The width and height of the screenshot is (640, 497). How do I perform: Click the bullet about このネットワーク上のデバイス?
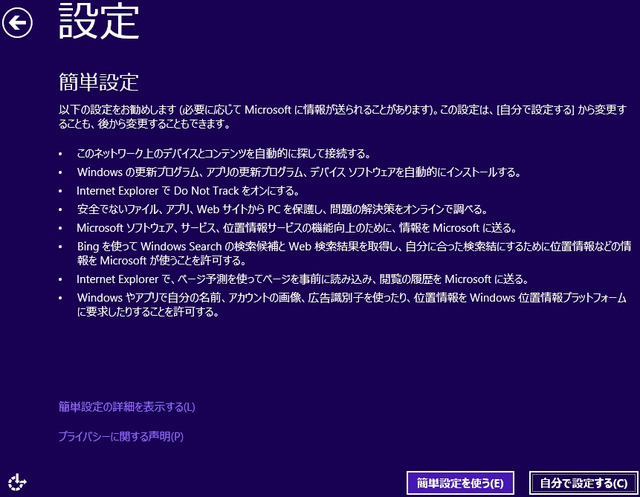pyautogui.click(x=224, y=154)
